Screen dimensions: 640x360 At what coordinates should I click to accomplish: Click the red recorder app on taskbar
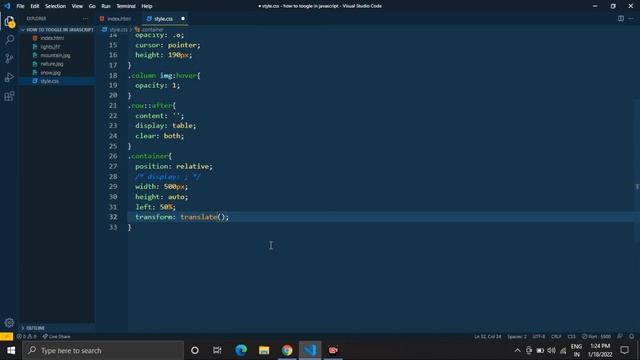point(333,350)
